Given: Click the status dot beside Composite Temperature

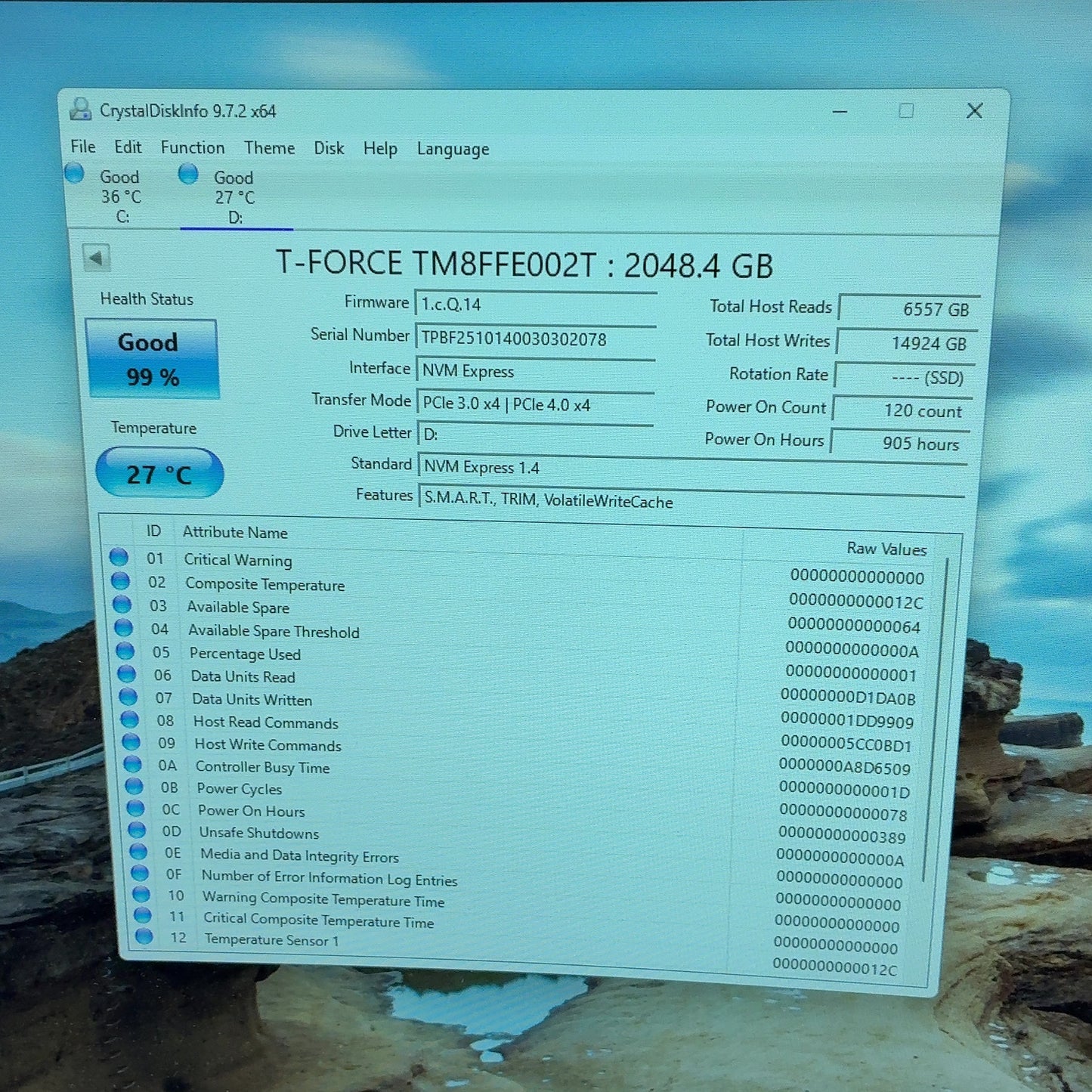Looking at the screenshot, I should pos(120,580).
